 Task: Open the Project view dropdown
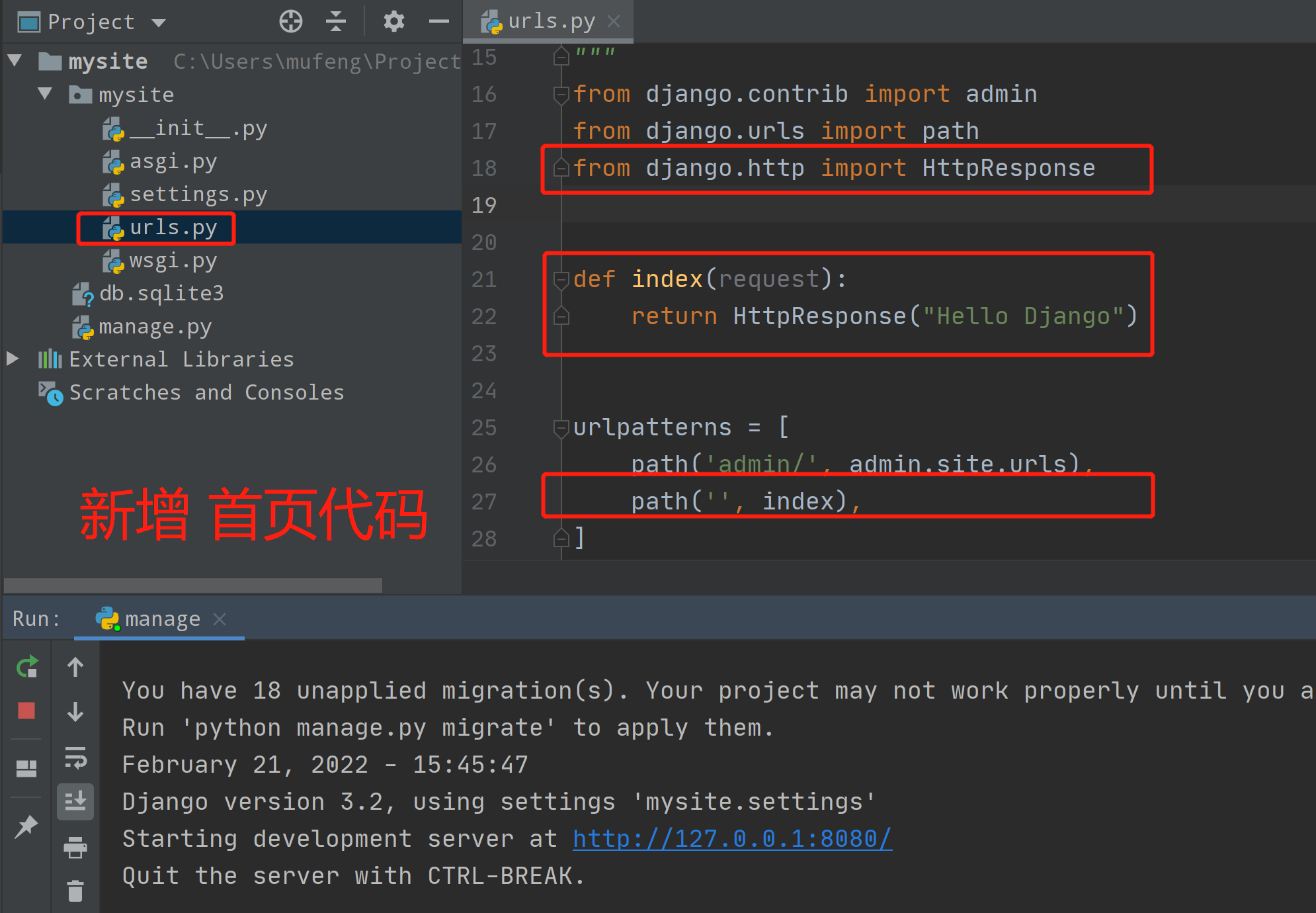[x=159, y=22]
